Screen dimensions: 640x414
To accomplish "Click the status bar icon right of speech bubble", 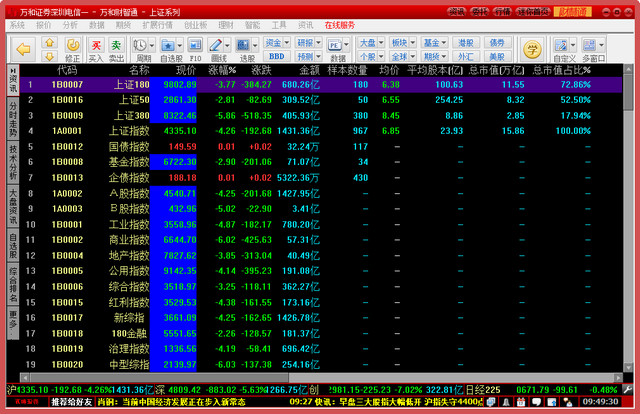I will point(551,402).
